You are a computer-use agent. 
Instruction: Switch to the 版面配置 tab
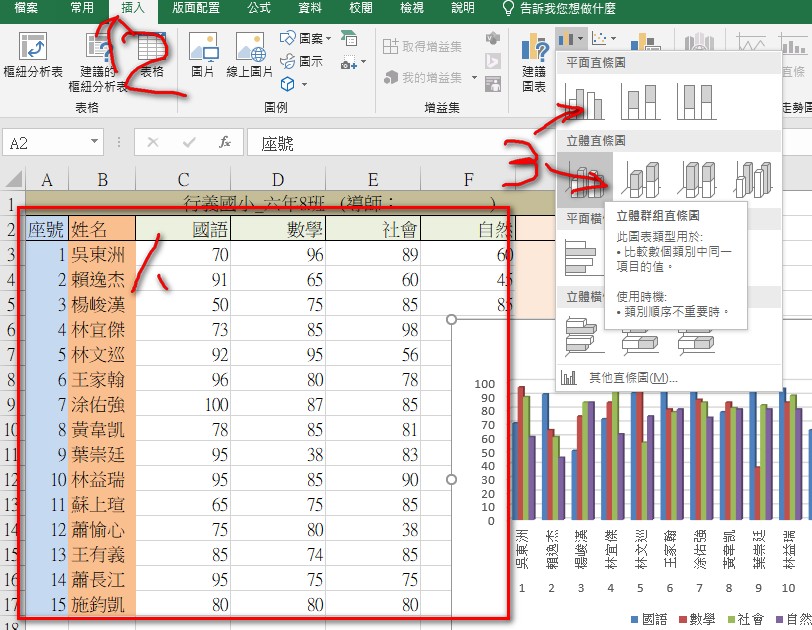(196, 8)
